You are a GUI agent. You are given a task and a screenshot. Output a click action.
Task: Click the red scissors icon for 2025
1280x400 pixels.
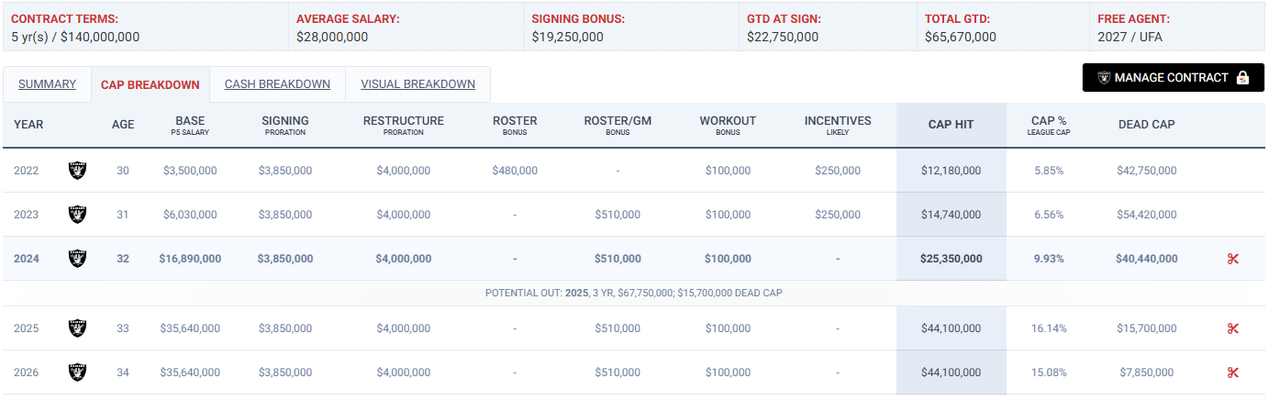click(x=1232, y=329)
